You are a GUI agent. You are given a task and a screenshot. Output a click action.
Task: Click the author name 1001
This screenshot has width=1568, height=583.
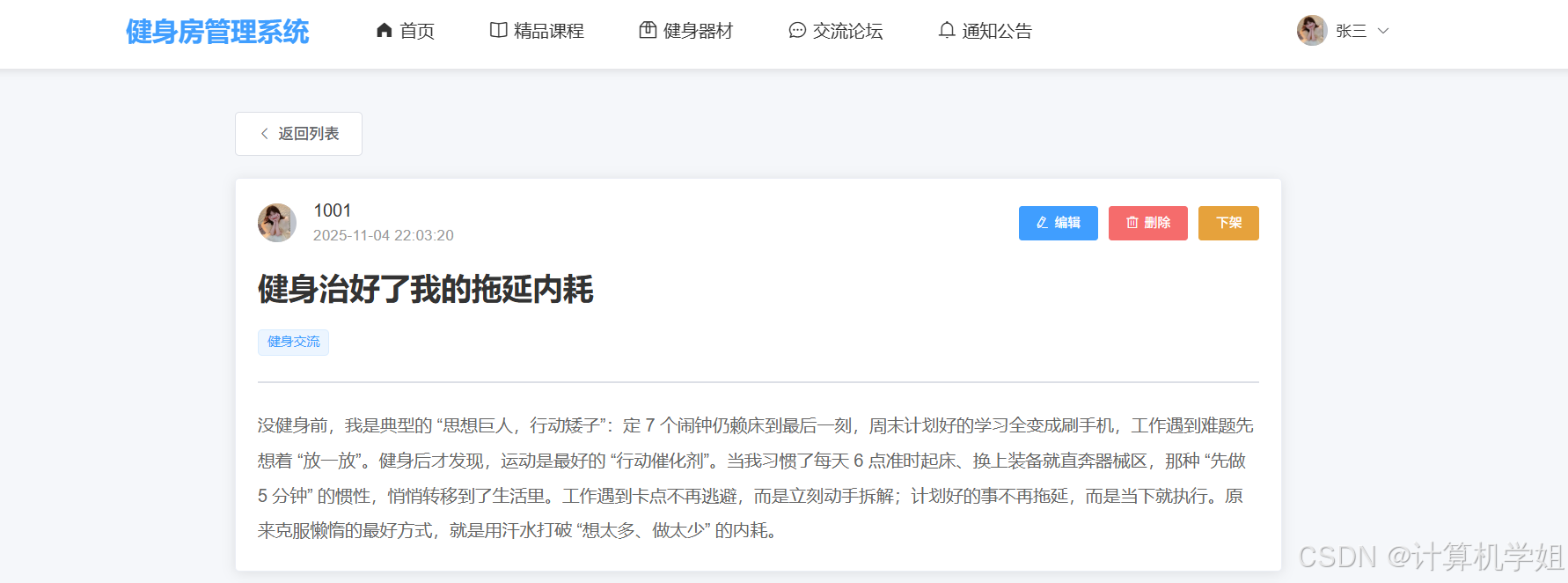click(333, 210)
